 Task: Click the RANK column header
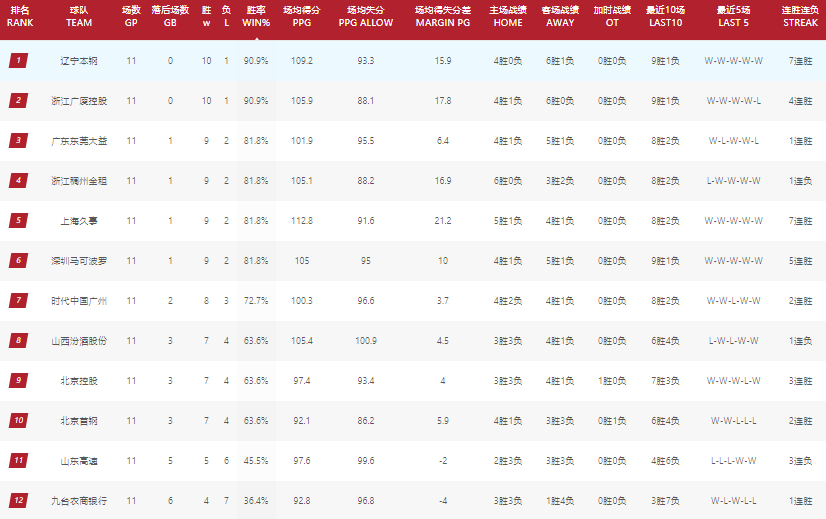tap(20, 16)
